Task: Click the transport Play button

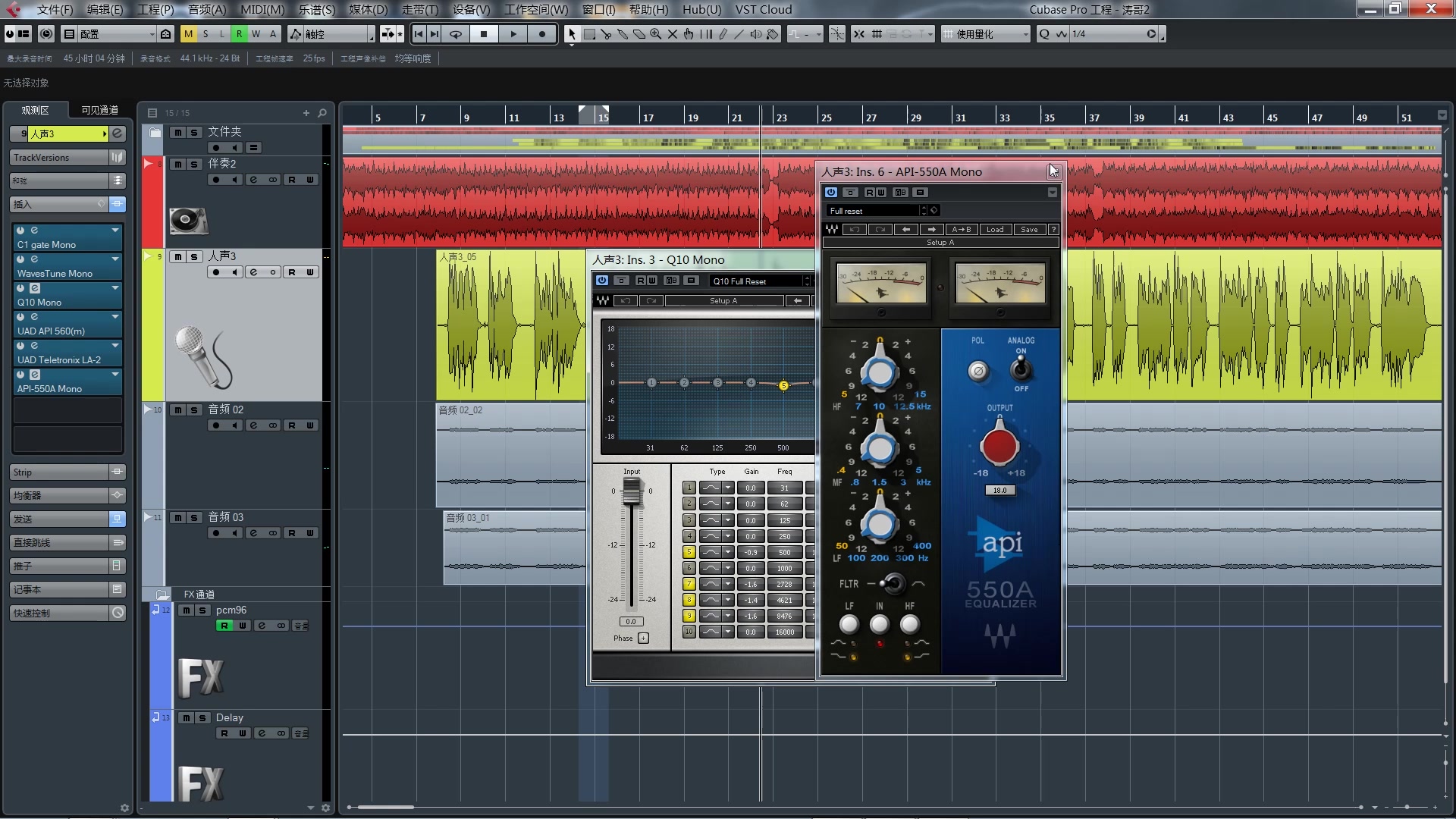Action: [513, 34]
